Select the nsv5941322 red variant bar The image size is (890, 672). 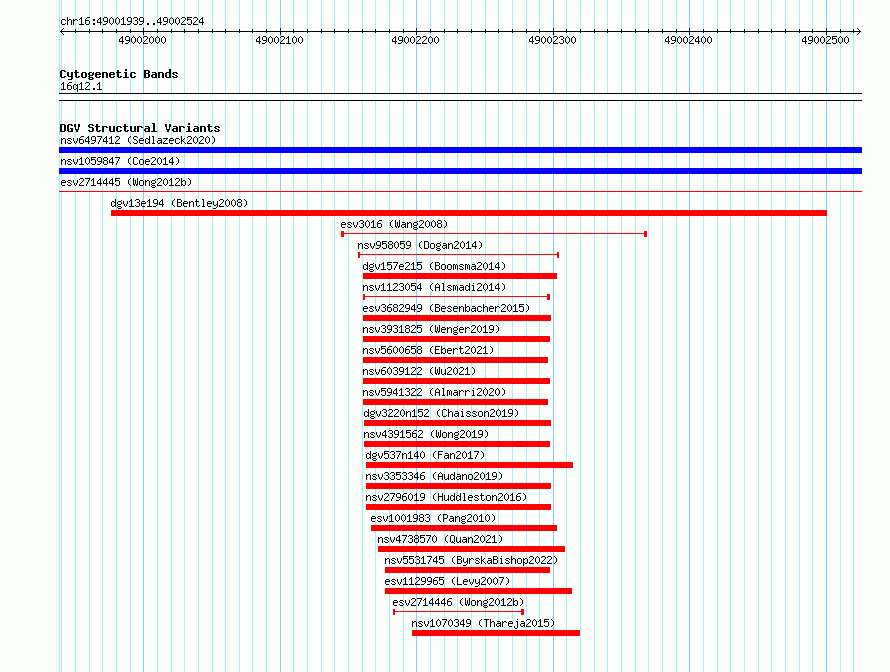tap(455, 402)
